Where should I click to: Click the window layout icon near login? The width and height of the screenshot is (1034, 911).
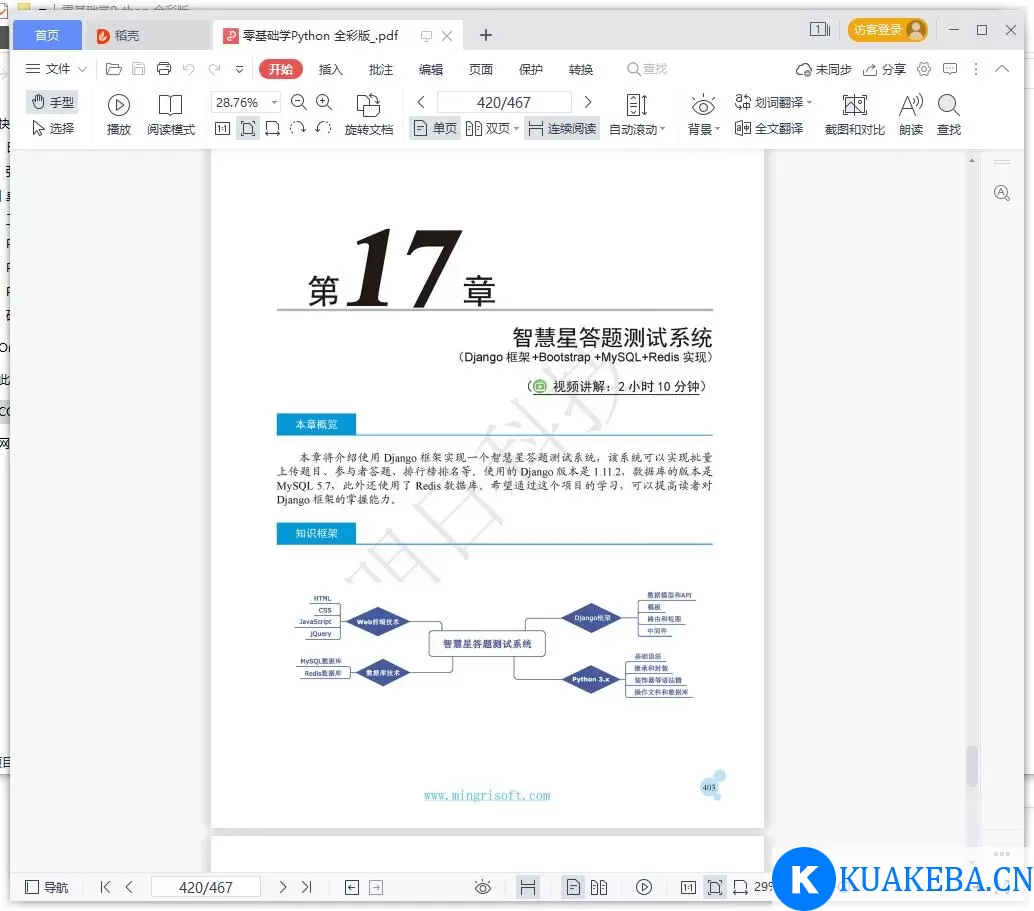click(820, 30)
